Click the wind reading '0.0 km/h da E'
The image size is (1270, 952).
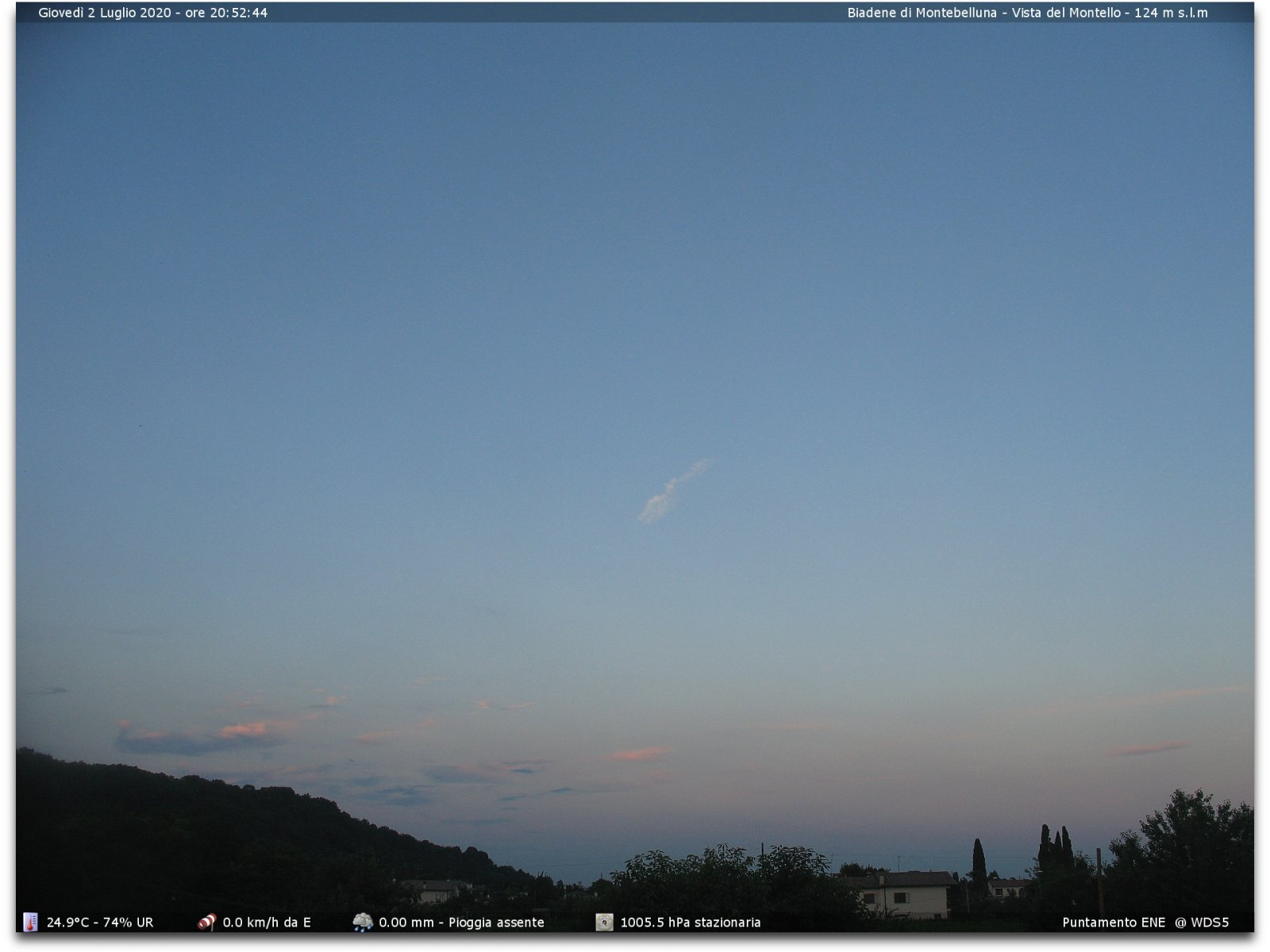[267, 923]
